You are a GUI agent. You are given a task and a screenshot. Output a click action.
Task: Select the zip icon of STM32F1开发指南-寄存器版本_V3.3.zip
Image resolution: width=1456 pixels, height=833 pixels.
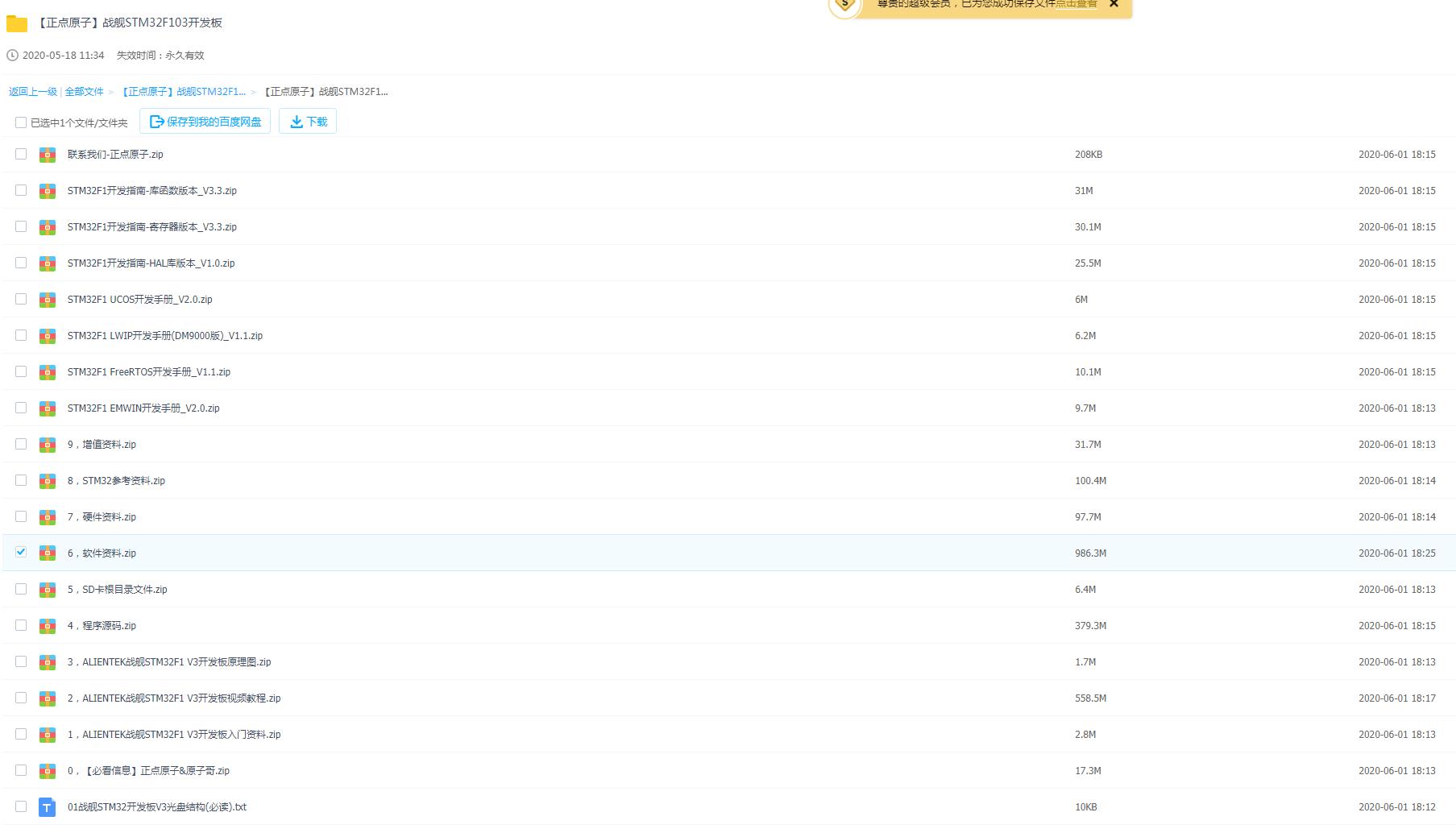(x=48, y=227)
